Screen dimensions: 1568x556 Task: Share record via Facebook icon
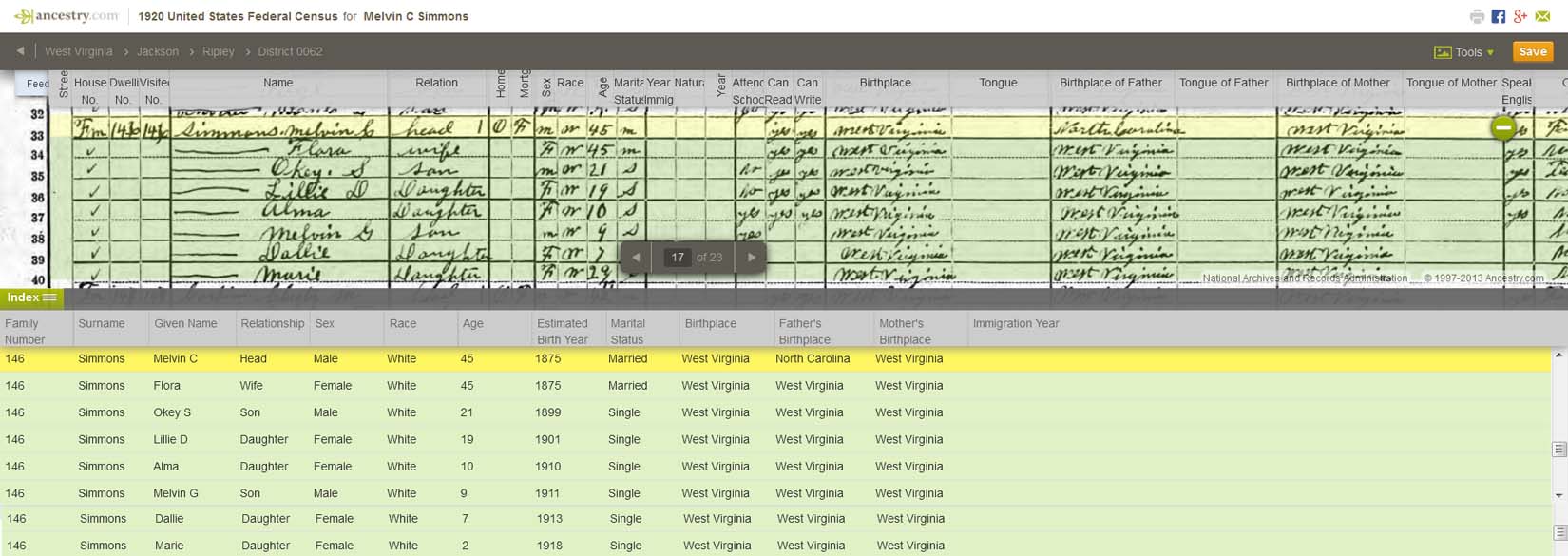click(x=1499, y=16)
